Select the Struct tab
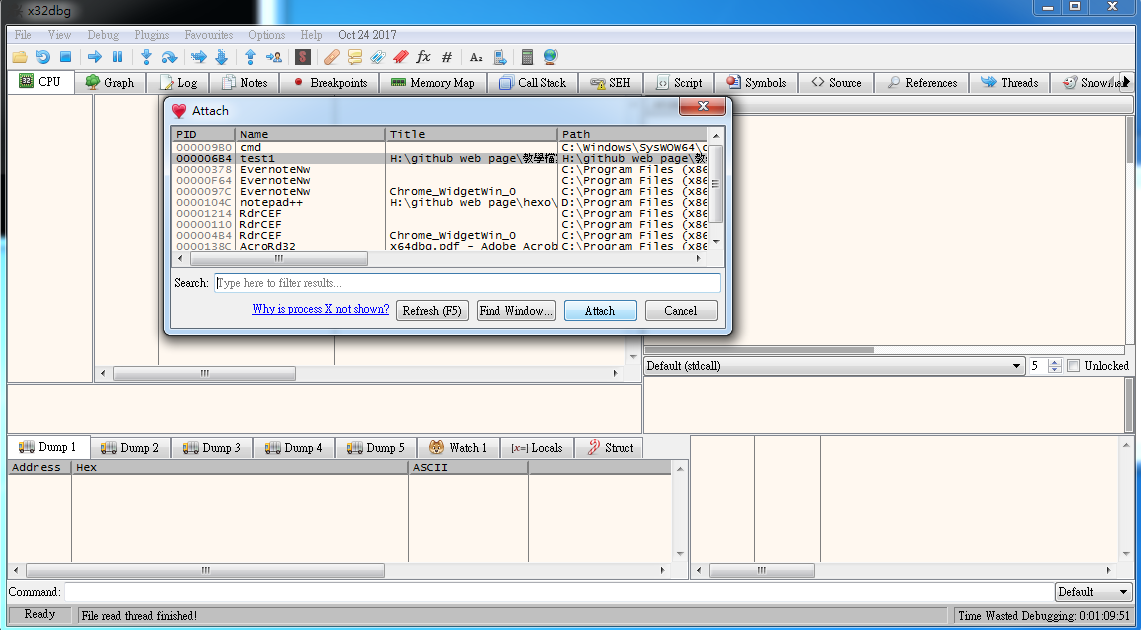This screenshot has width=1141, height=630. [610, 448]
